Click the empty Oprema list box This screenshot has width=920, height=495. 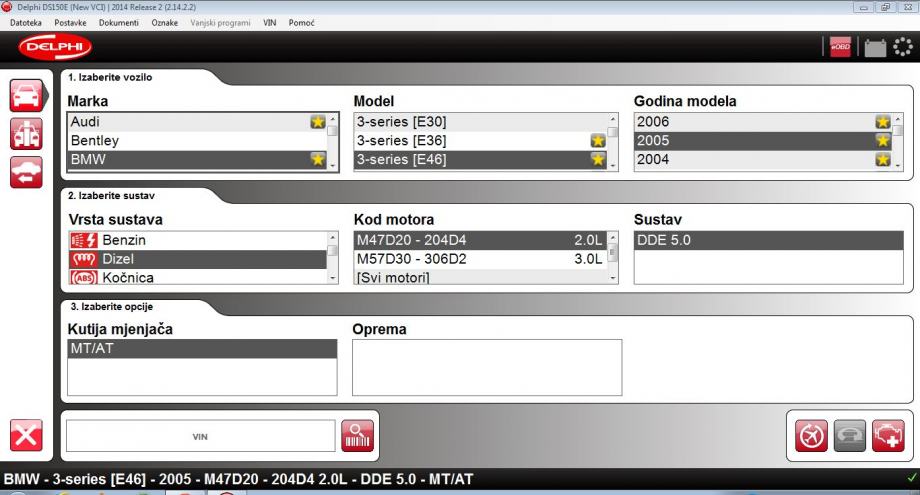(487, 368)
